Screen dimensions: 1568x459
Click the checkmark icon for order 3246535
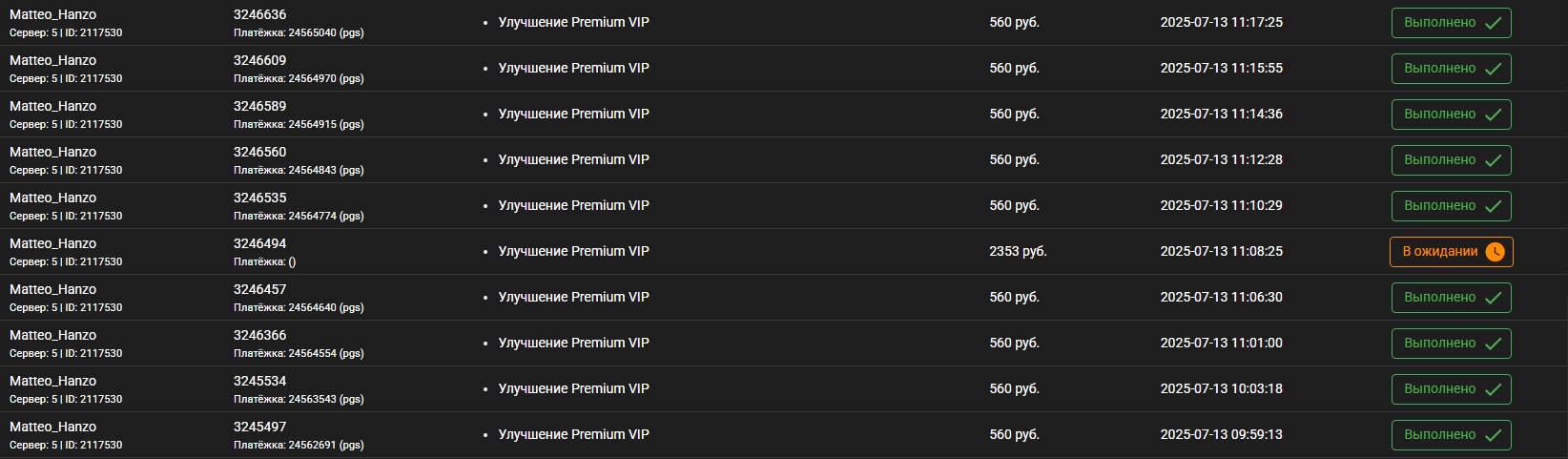(1493, 206)
